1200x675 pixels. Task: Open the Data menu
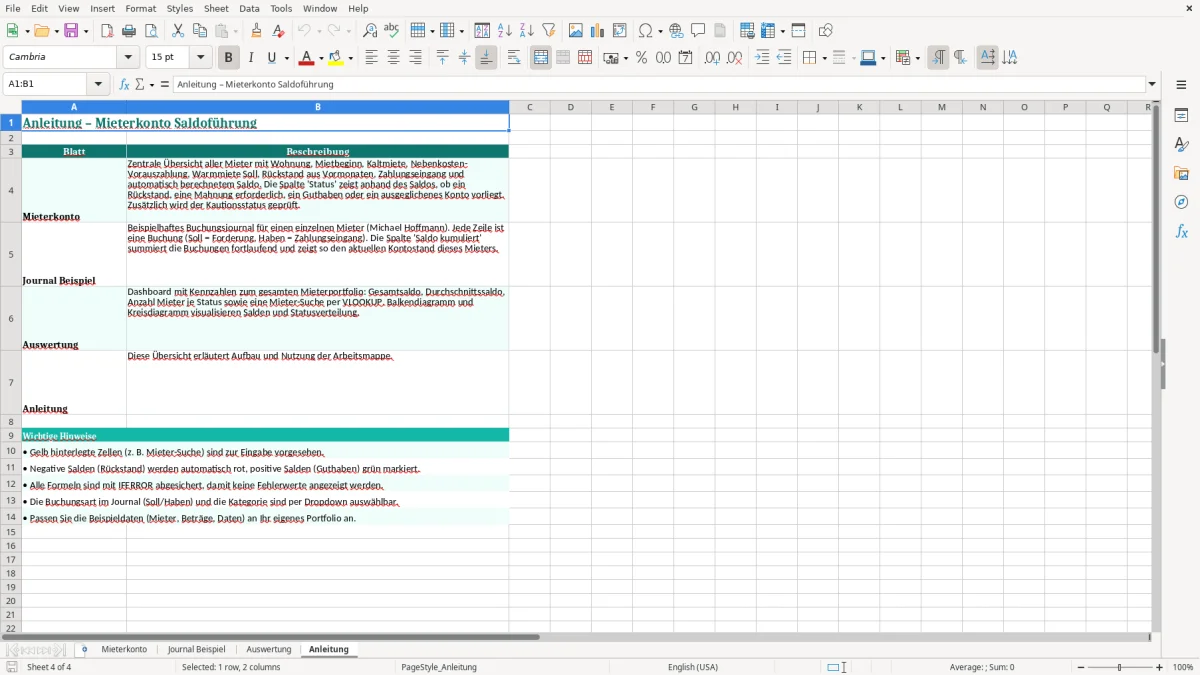249,8
